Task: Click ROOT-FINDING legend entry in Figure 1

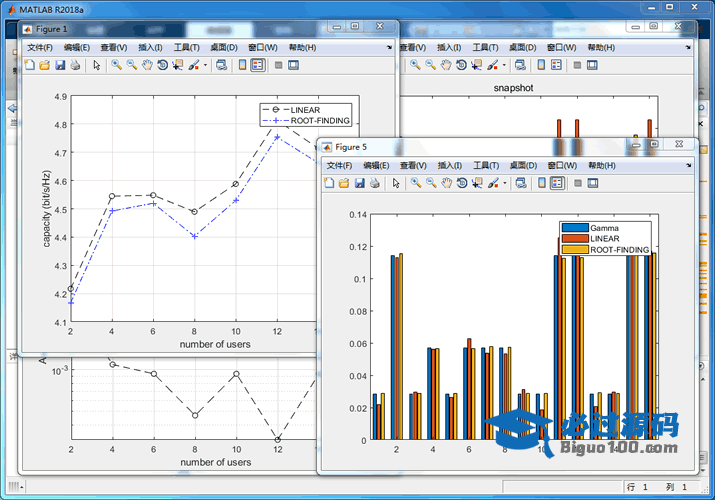Action: coord(319,121)
